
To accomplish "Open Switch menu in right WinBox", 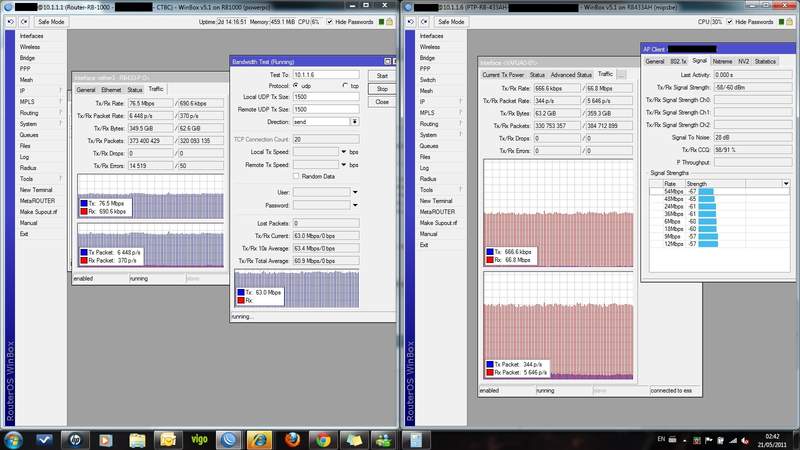I will [428, 80].
